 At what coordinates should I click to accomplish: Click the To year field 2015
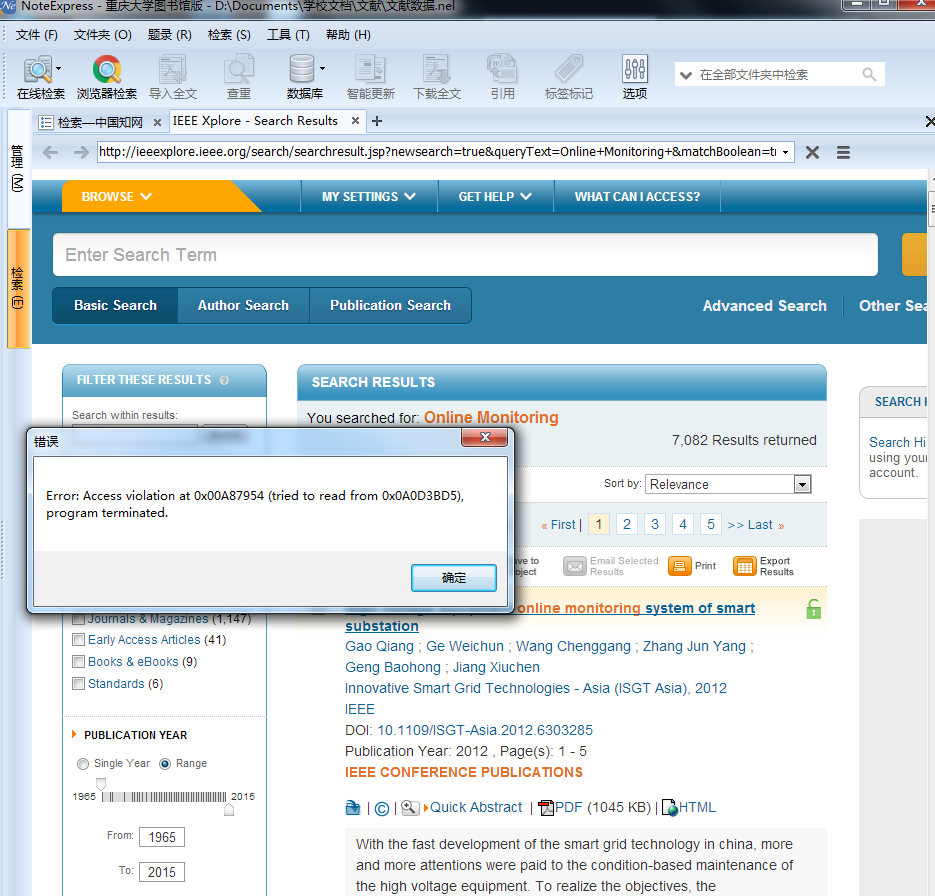pos(162,872)
